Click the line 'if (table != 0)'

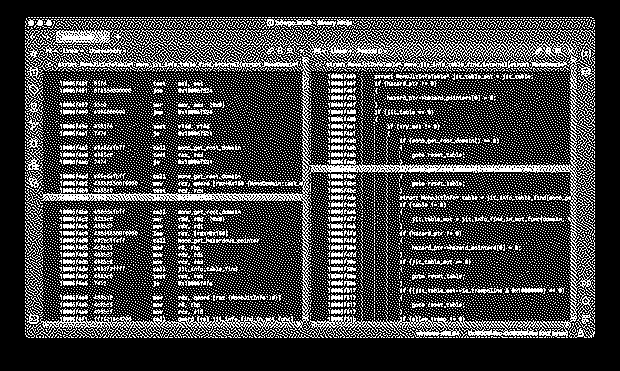pos(423,205)
